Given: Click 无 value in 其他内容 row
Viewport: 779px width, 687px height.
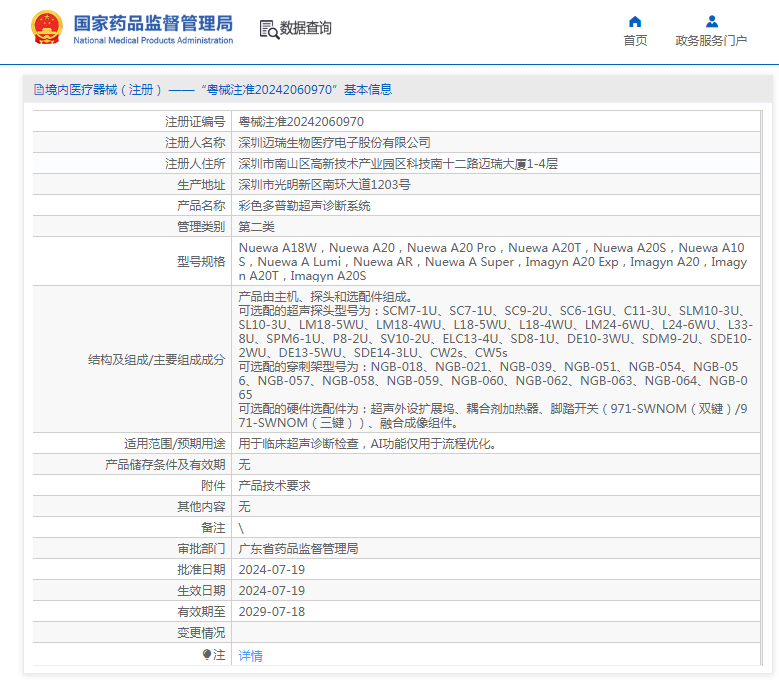Looking at the screenshot, I should point(244,507).
